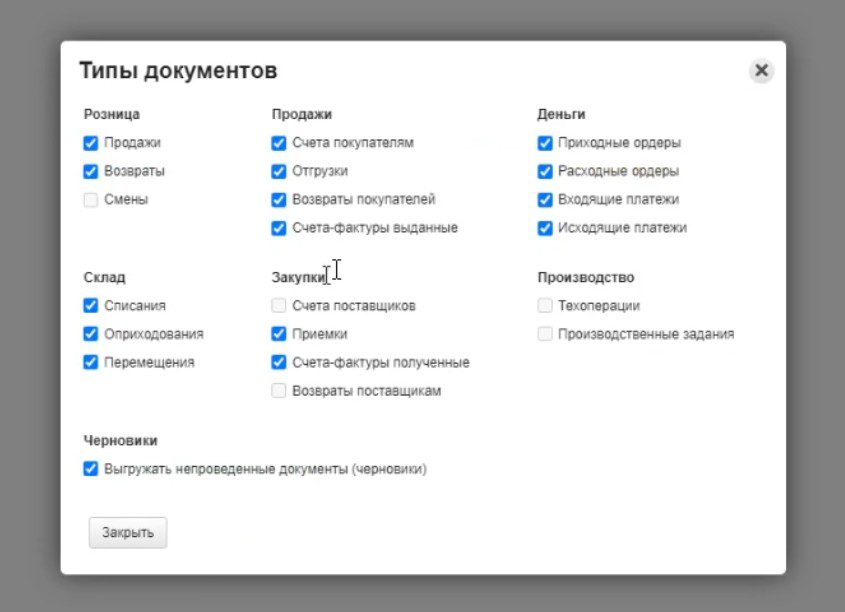Enable Счета поставщиков checkbox
Screen dimensions: 845x612
tap(279, 306)
